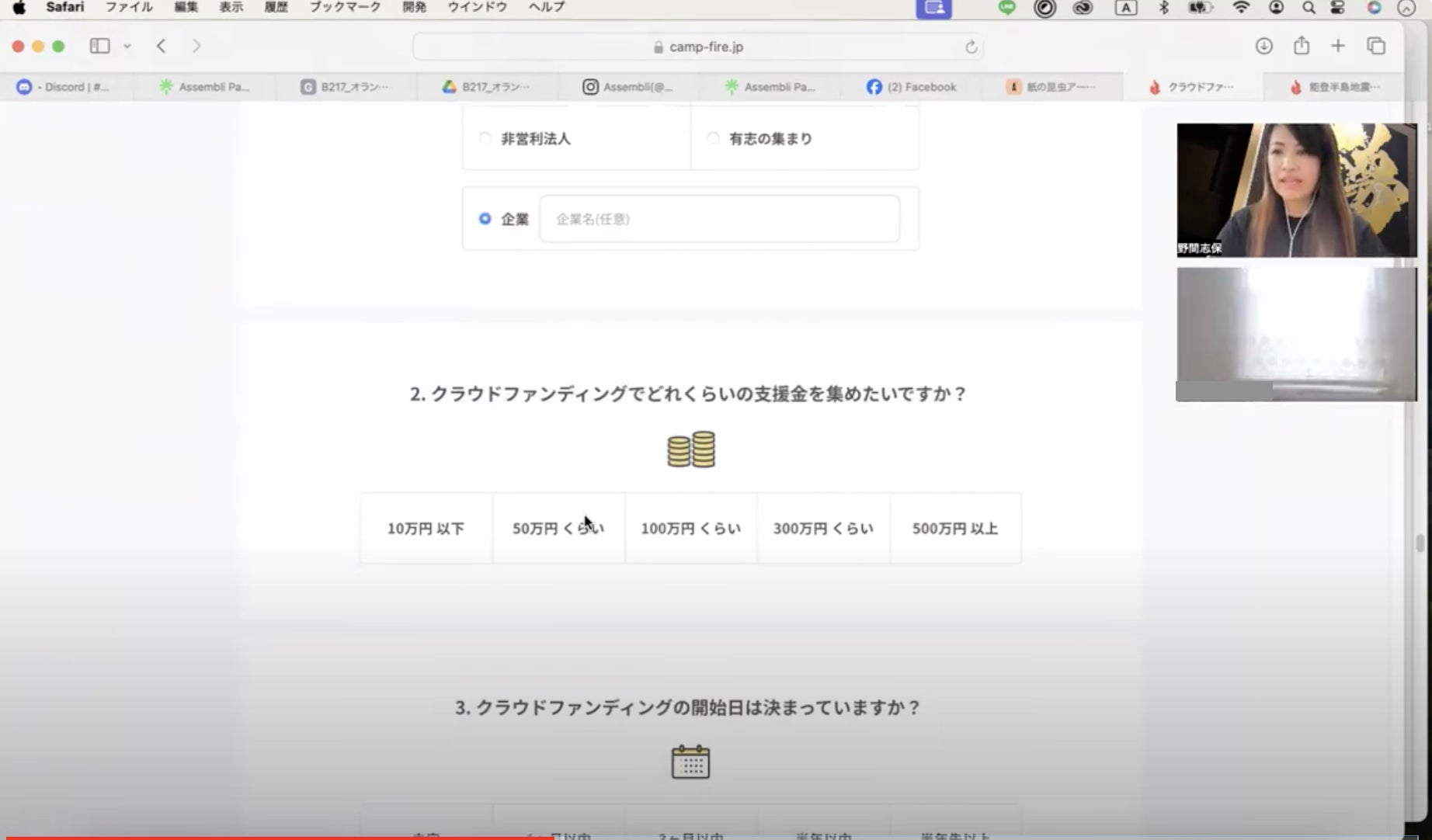Select the 有志の集まり radio button
Viewport: 1432px width, 840px height.
tap(712, 138)
